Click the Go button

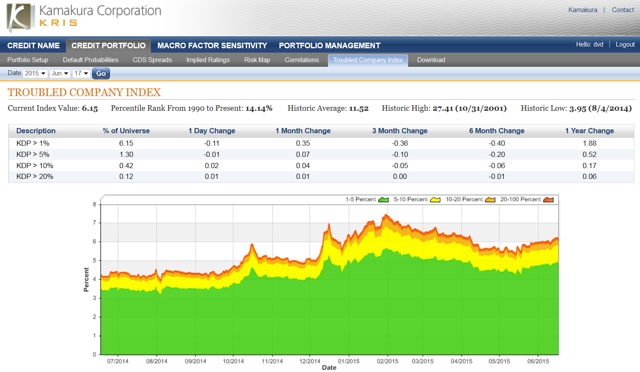click(x=101, y=74)
